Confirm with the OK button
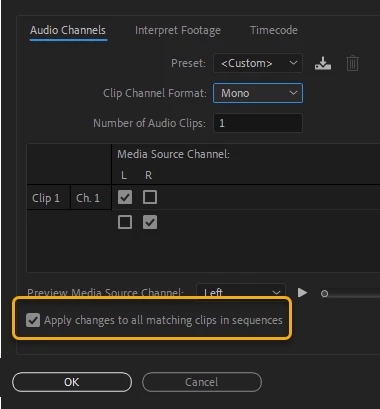 [72, 382]
